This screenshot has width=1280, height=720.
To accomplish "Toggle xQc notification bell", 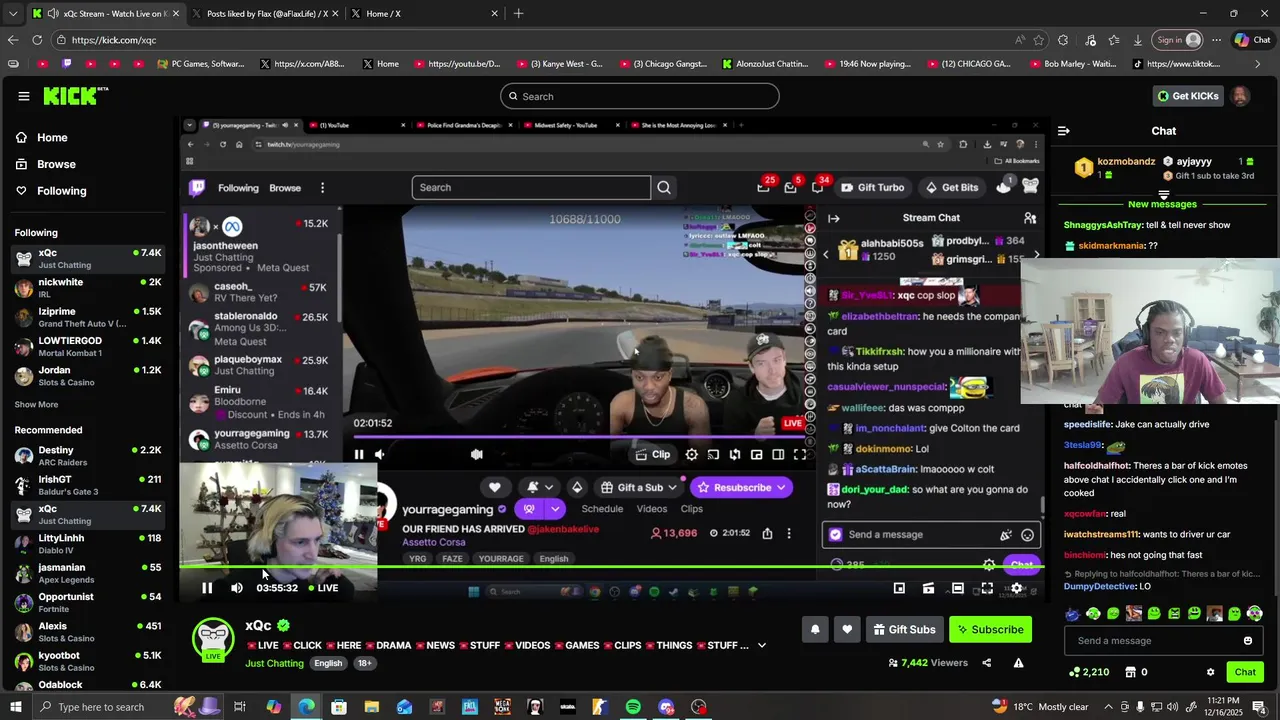I will [815, 629].
